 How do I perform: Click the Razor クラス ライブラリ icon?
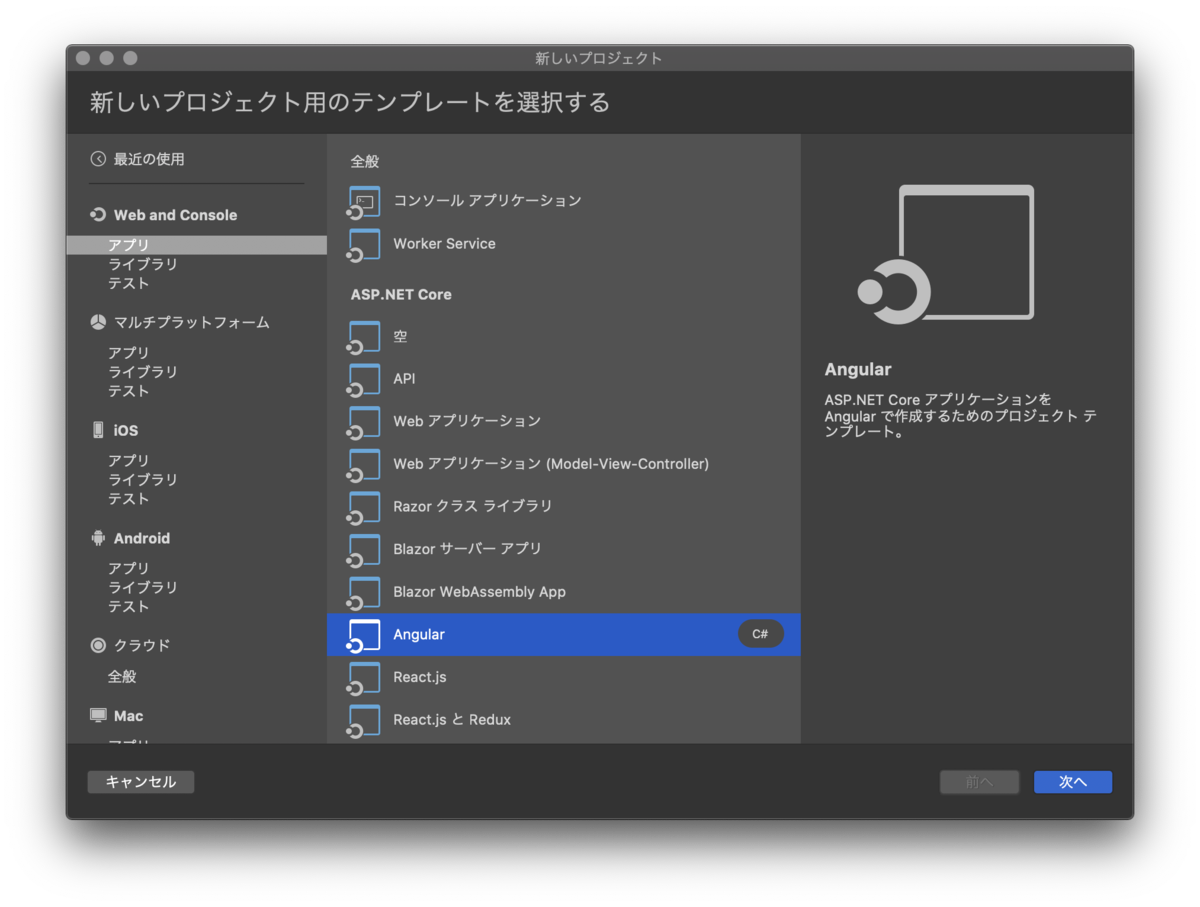[x=364, y=507]
